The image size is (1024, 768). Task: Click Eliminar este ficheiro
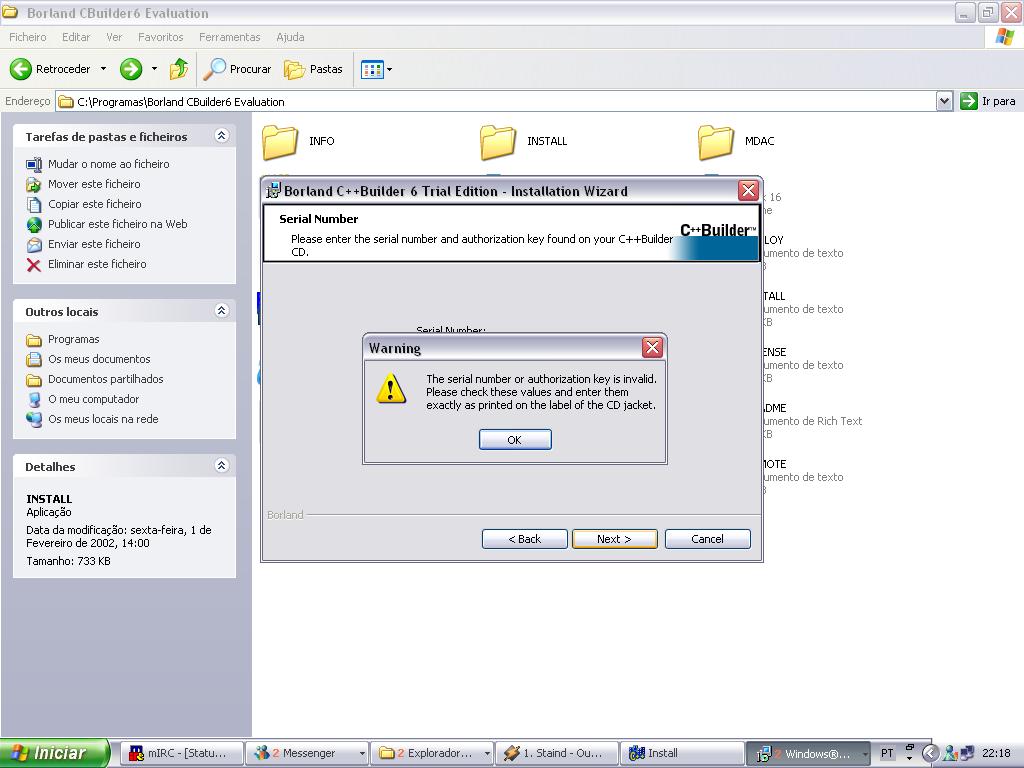pos(97,264)
